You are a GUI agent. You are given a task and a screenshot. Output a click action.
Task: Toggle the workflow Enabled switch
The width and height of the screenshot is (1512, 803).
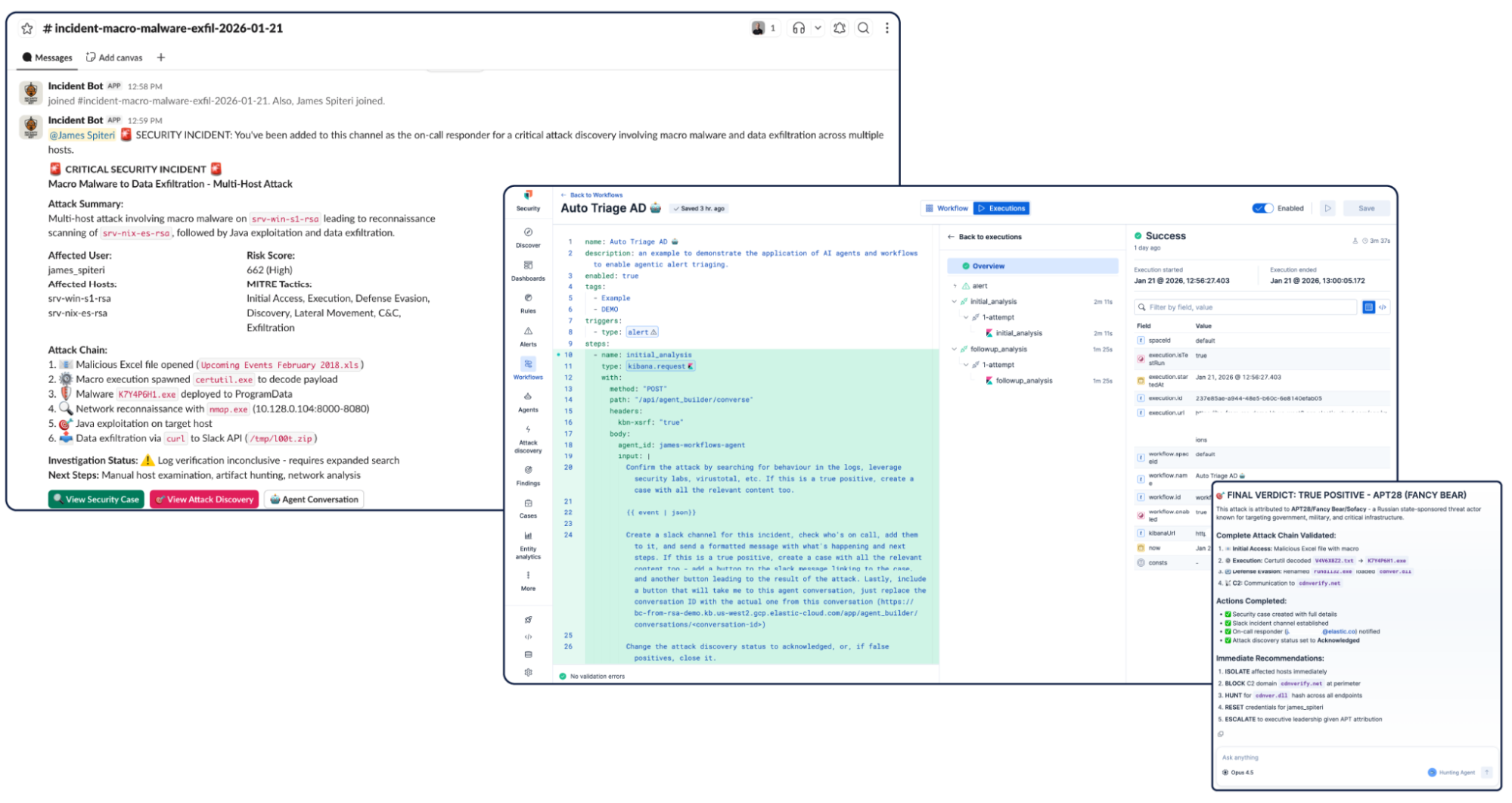[1262, 208]
